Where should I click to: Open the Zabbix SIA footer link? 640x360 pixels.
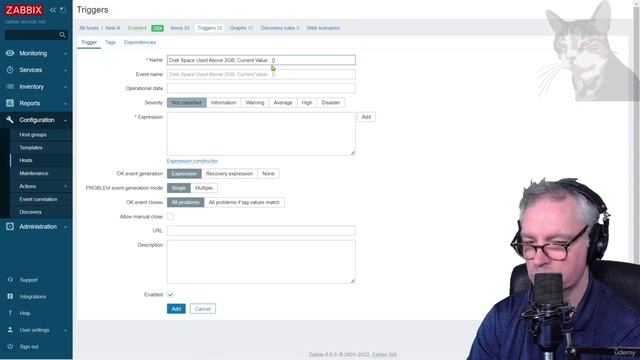coord(384,355)
